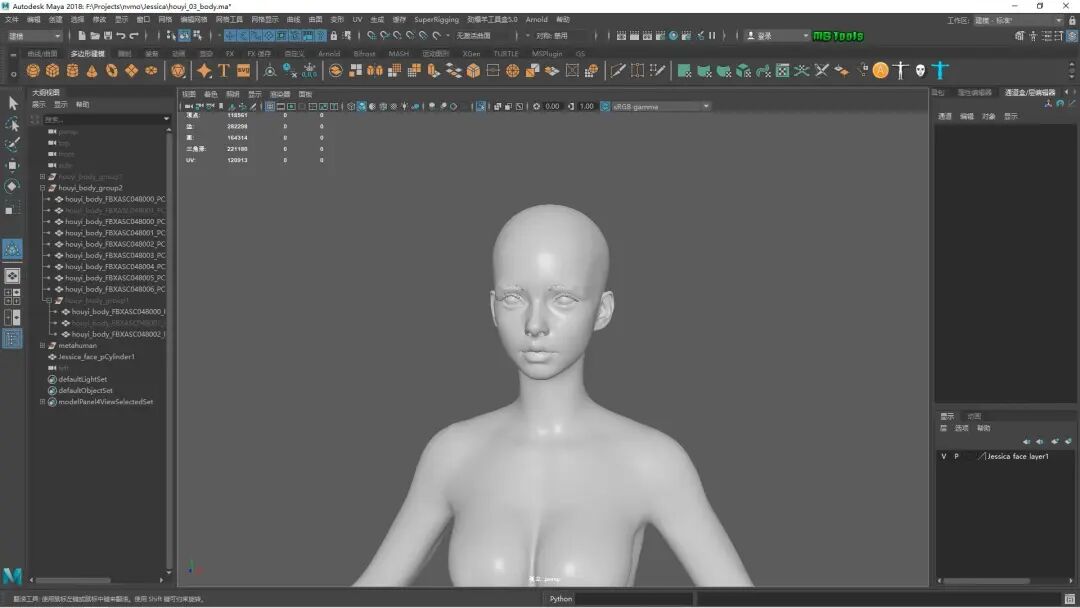The image size is (1080, 608).
Task: Click the MB Tools button
Action: (838, 36)
